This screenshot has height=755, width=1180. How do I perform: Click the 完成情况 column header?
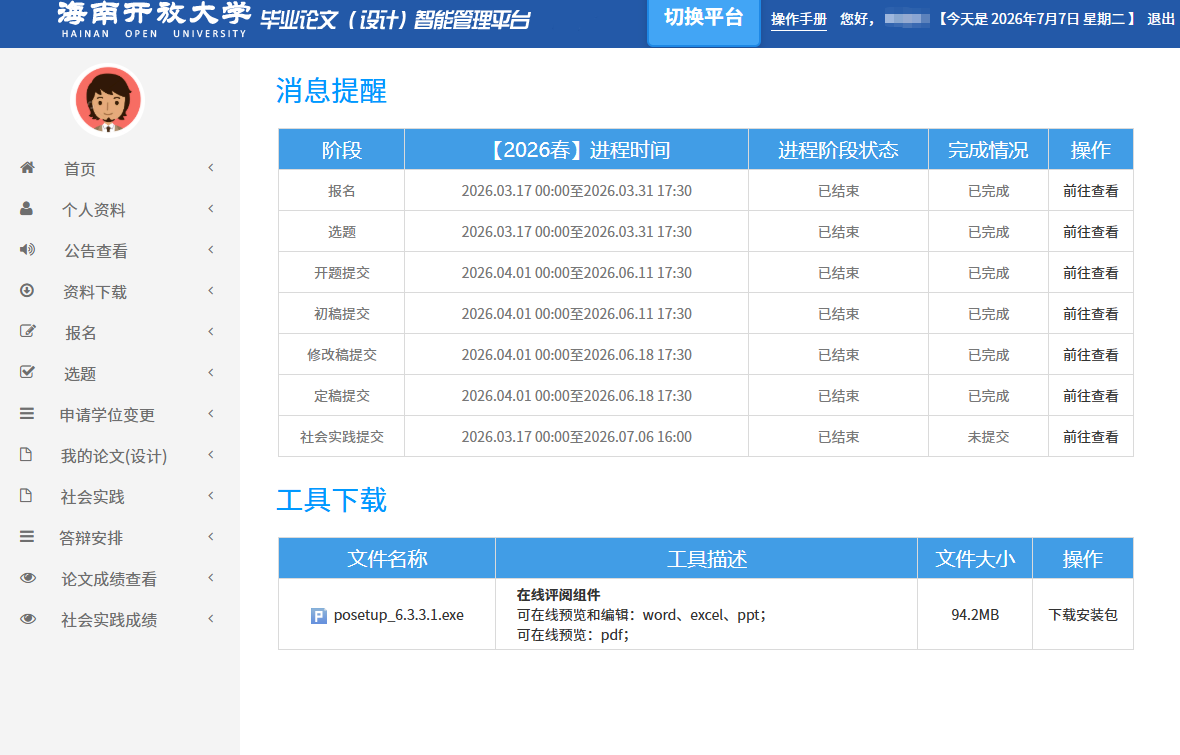(x=988, y=150)
